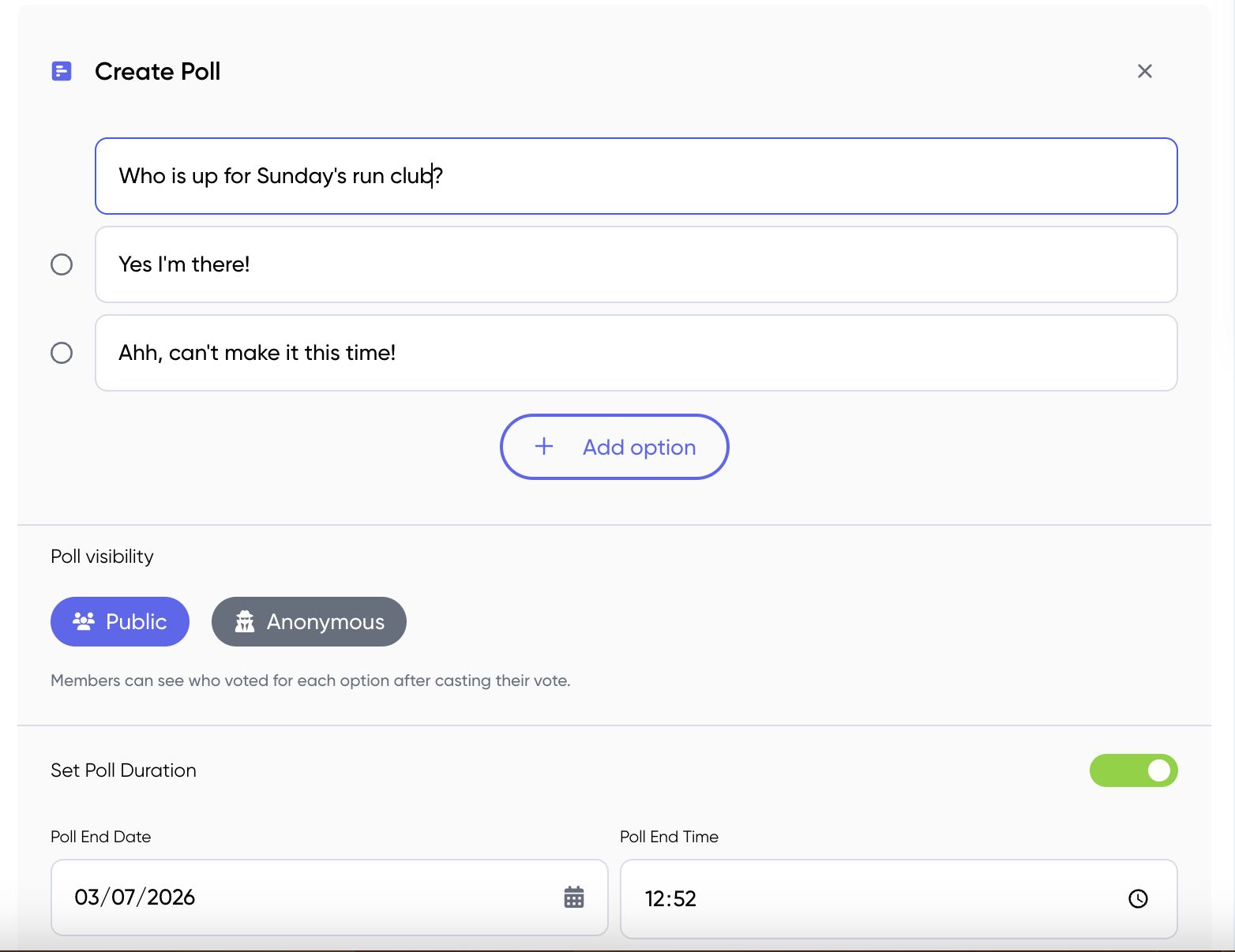Click the Poll End Date value 03/07/2026

click(135, 898)
